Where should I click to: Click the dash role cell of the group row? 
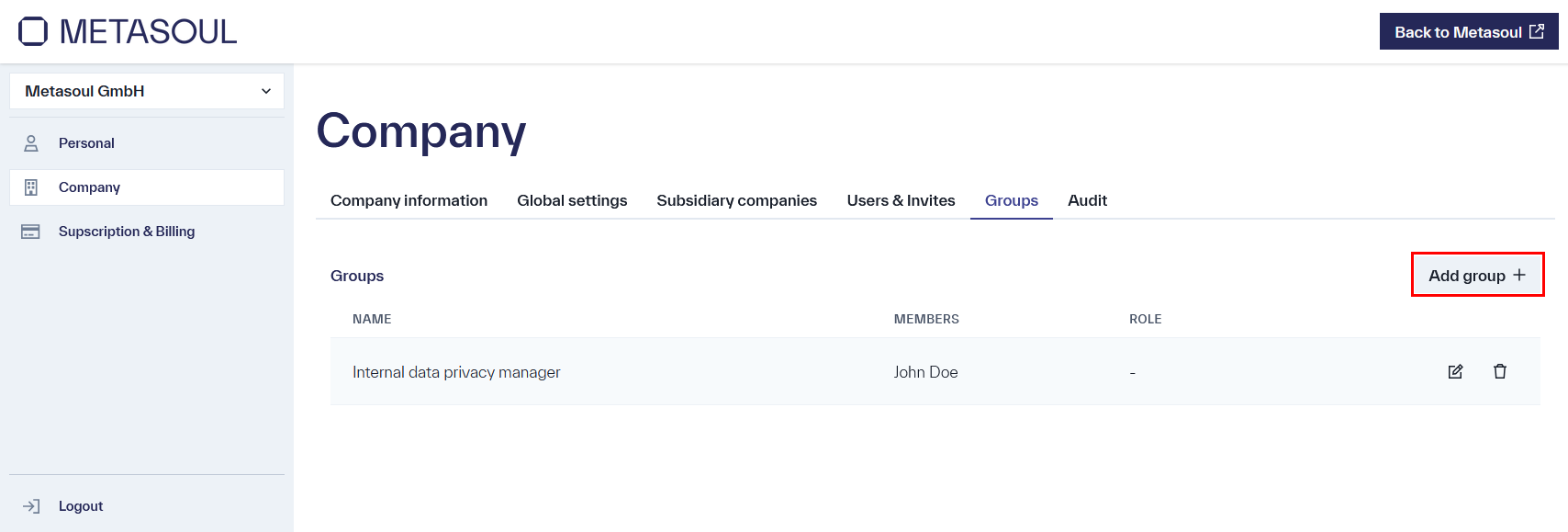(x=1133, y=372)
